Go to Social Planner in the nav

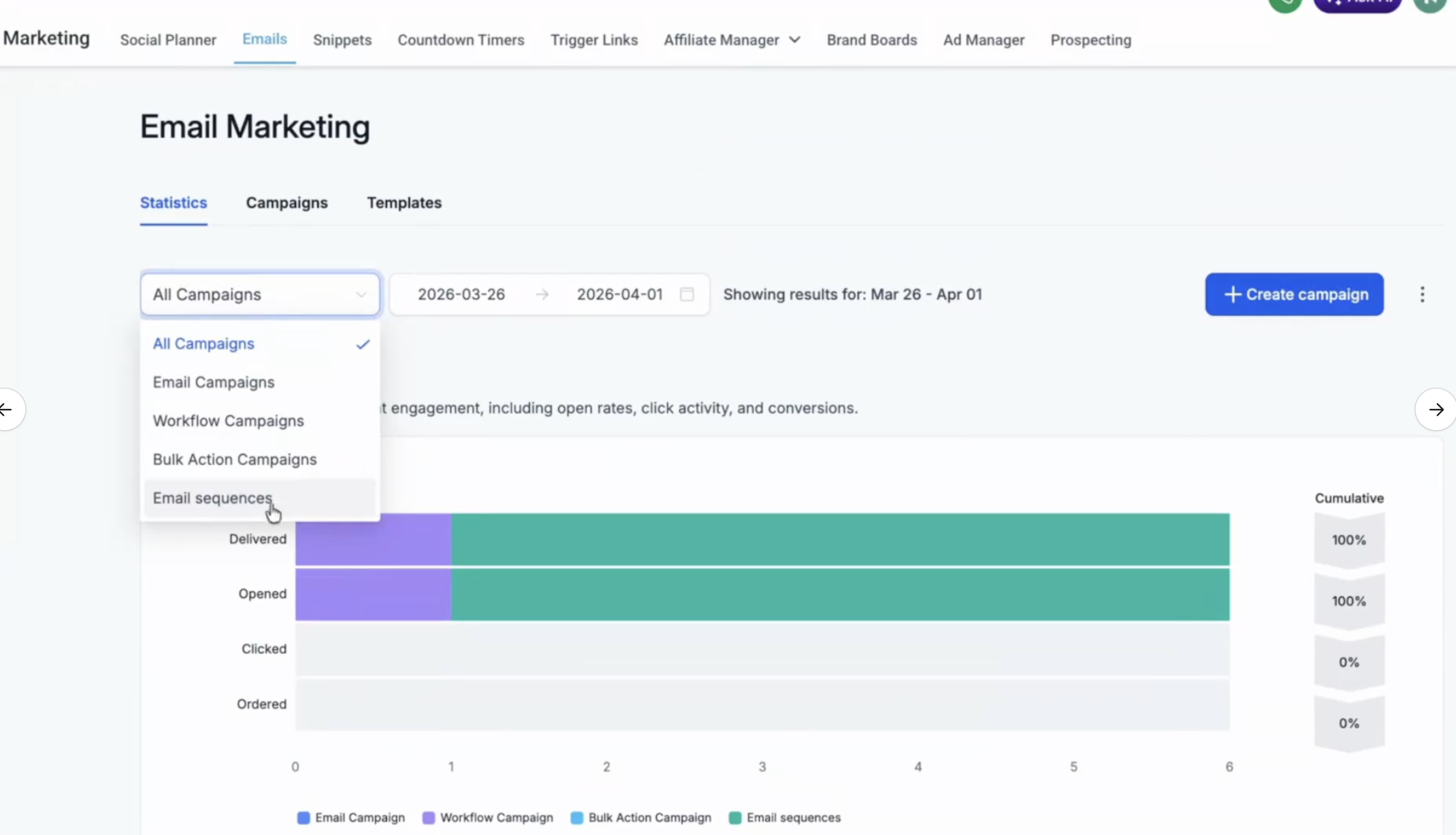pos(168,40)
